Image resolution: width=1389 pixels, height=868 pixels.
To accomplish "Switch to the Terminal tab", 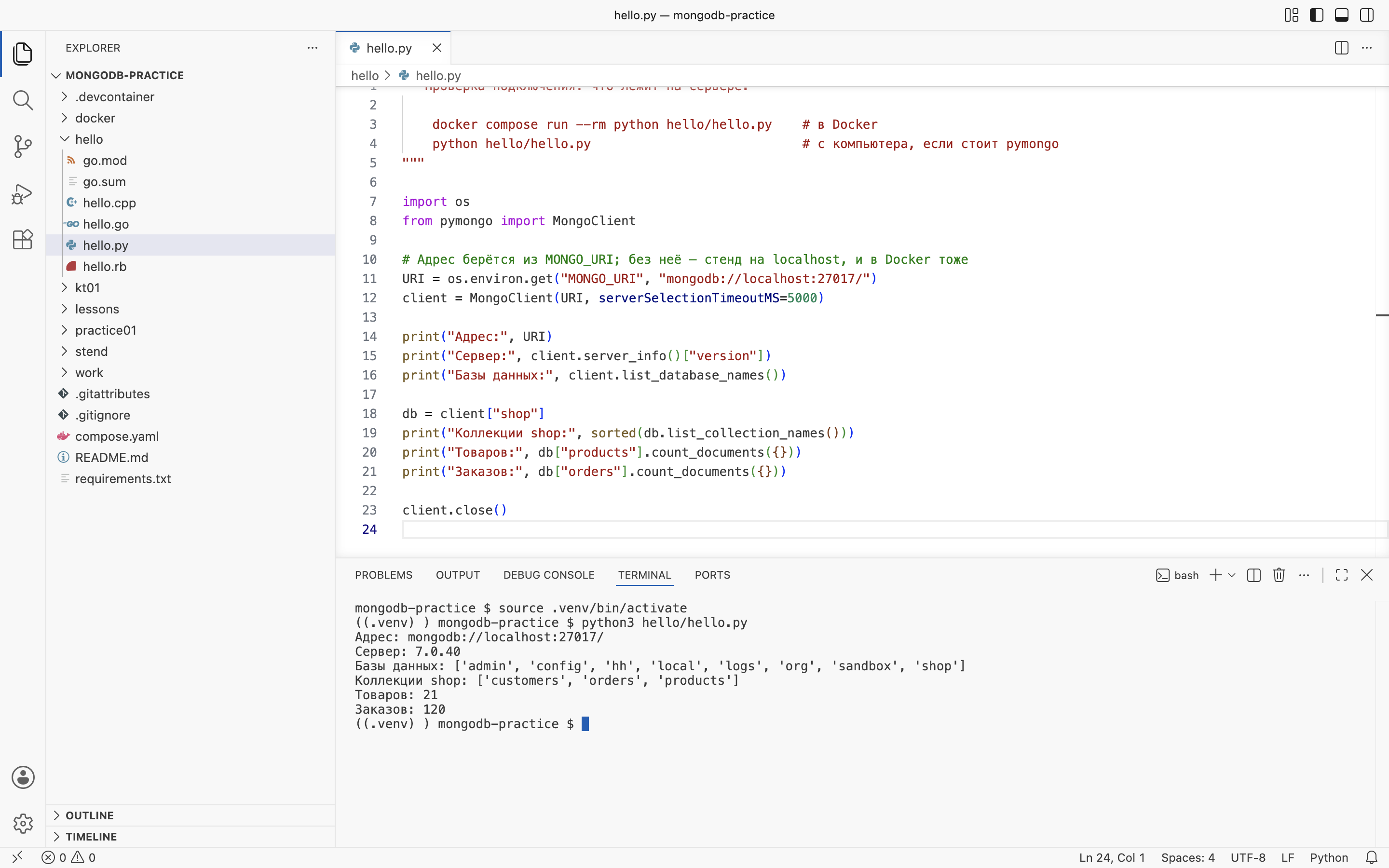I will (x=644, y=575).
